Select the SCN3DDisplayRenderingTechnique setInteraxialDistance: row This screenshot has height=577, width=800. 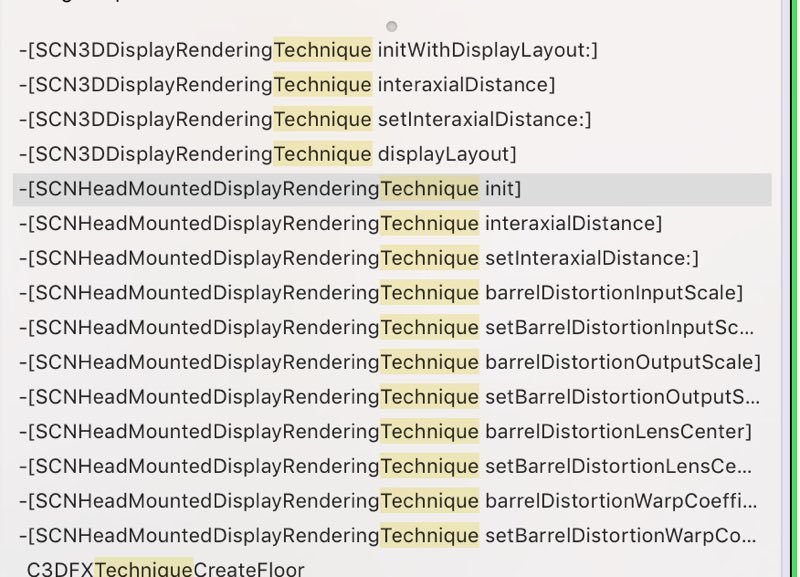click(392, 119)
